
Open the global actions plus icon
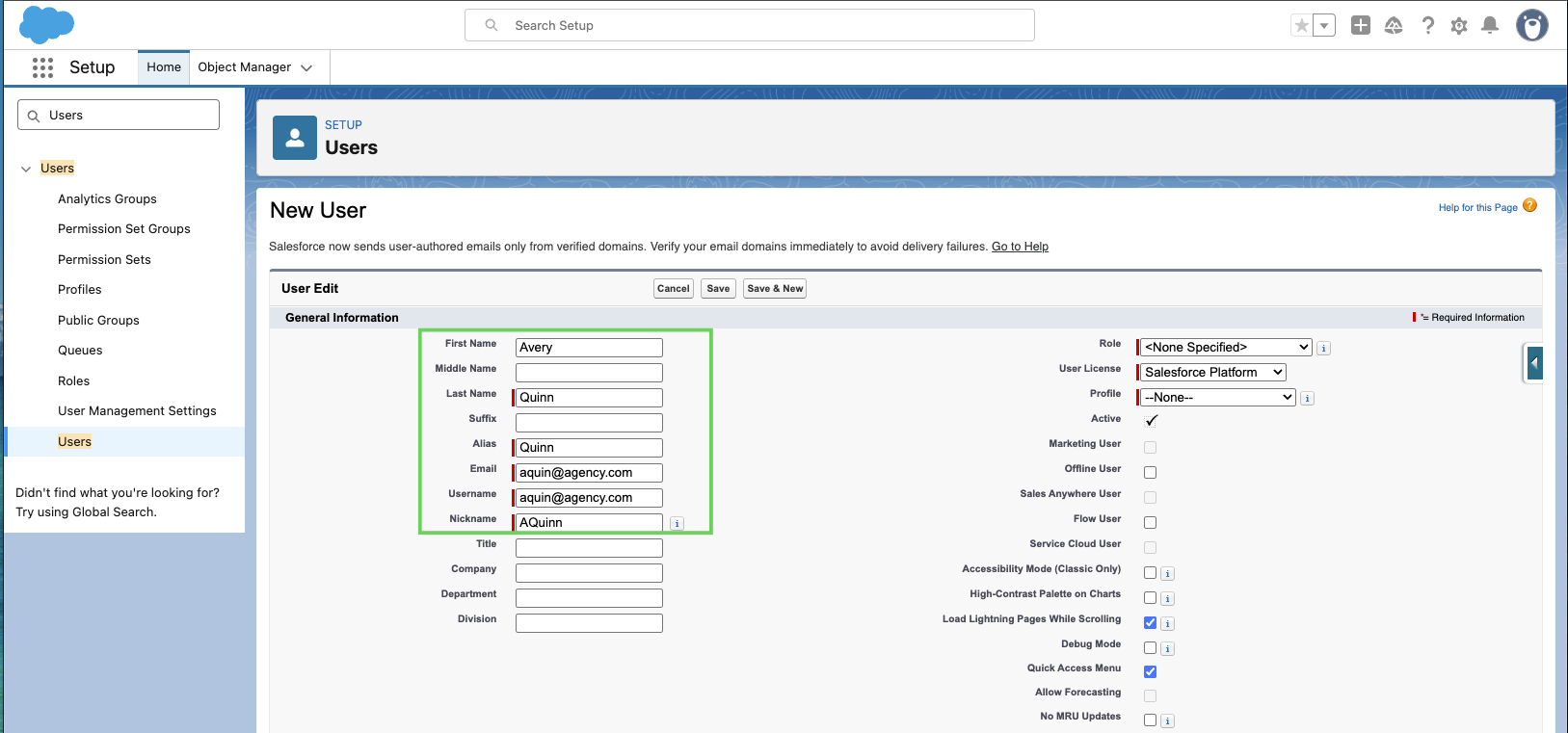click(1361, 26)
